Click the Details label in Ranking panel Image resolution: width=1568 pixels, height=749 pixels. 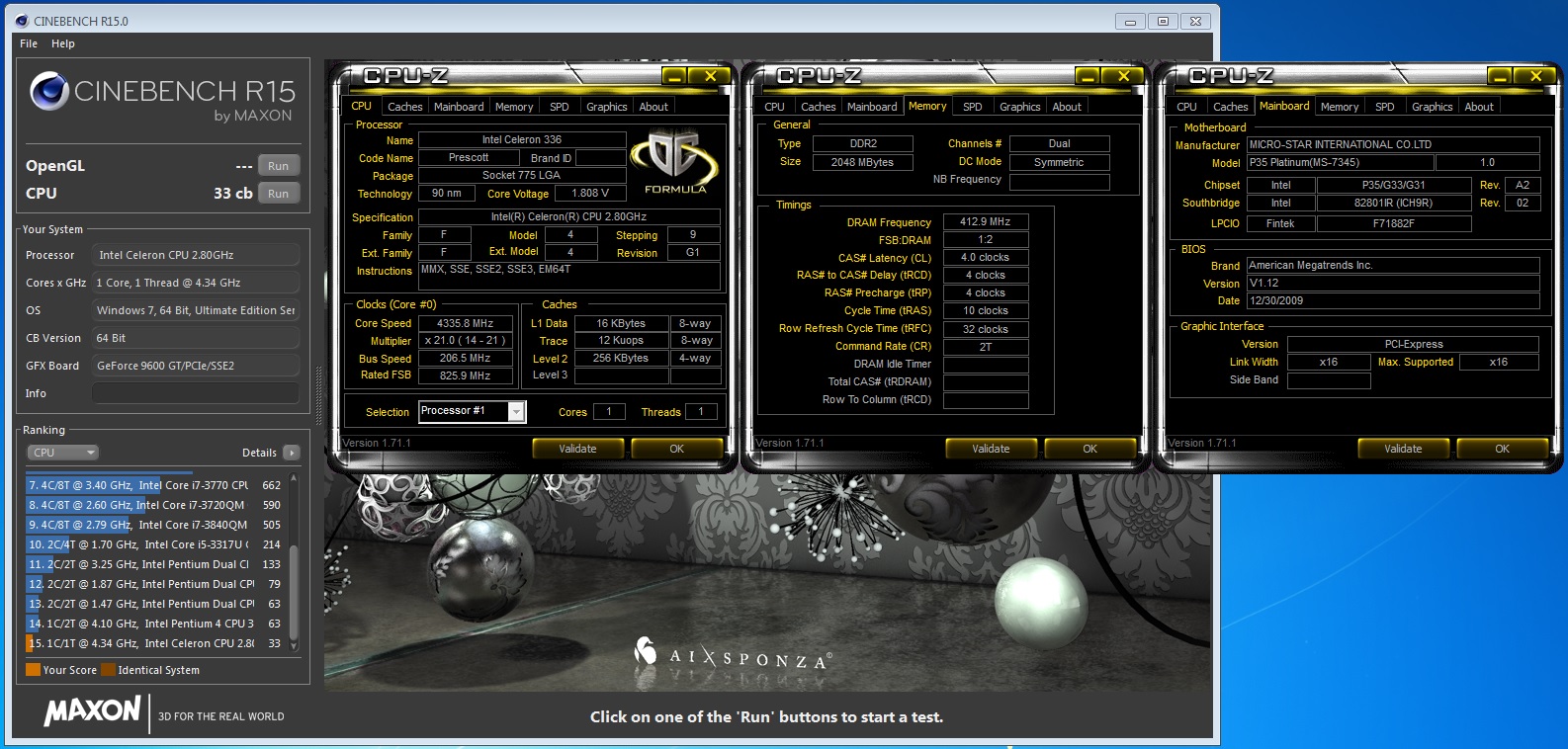[x=259, y=453]
